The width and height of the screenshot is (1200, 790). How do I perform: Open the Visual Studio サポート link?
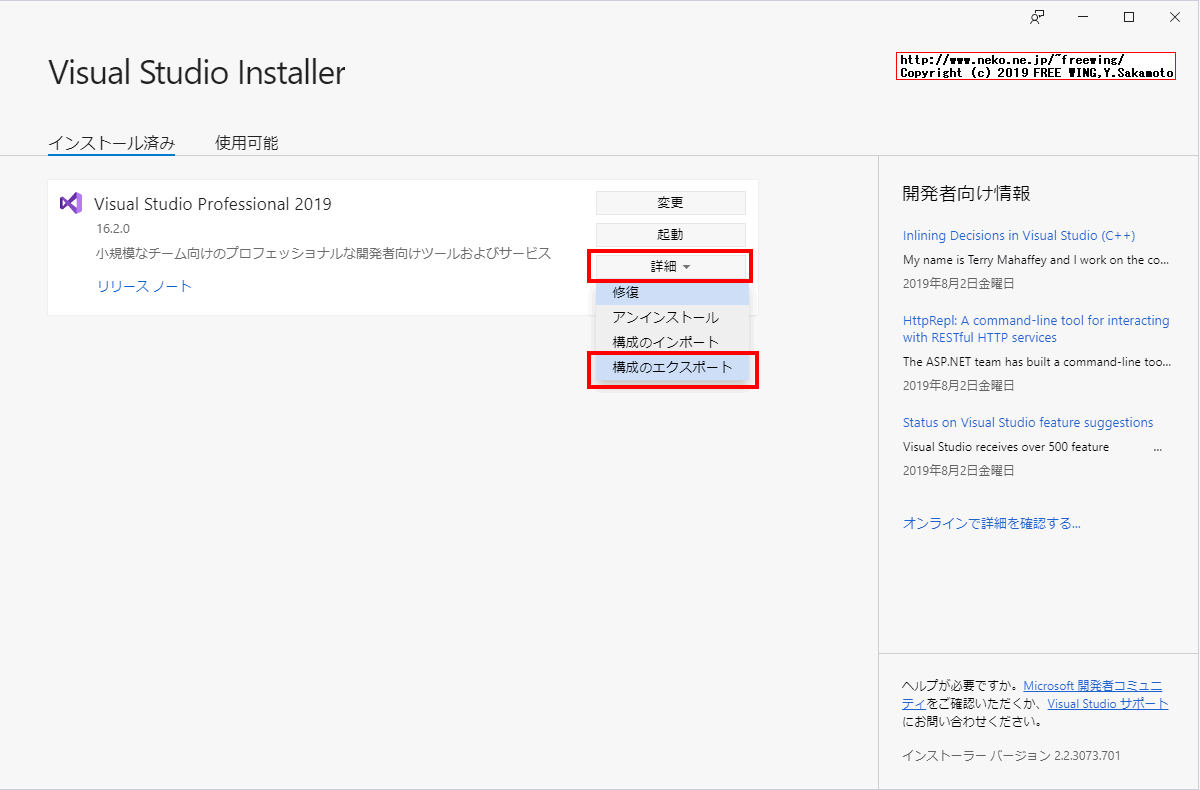pos(1106,703)
